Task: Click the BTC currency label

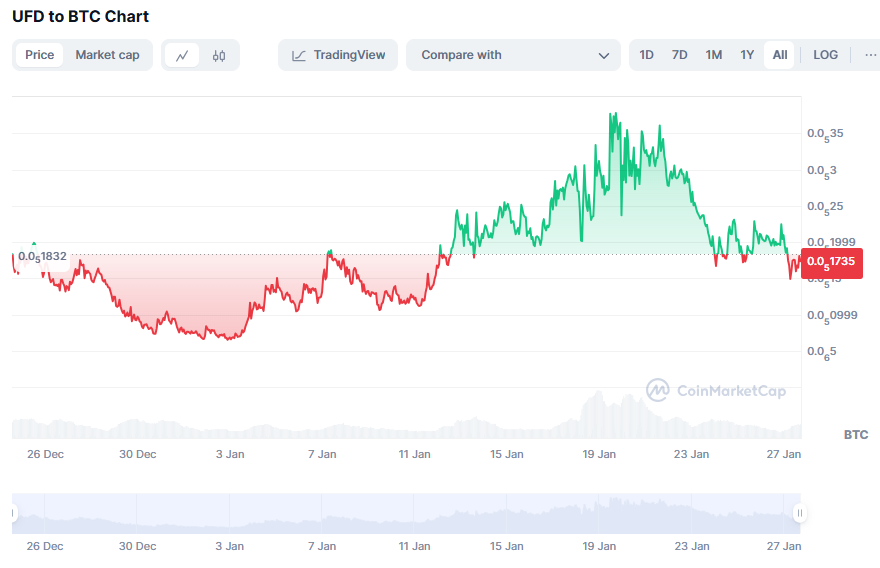Action: pyautogui.click(x=855, y=435)
